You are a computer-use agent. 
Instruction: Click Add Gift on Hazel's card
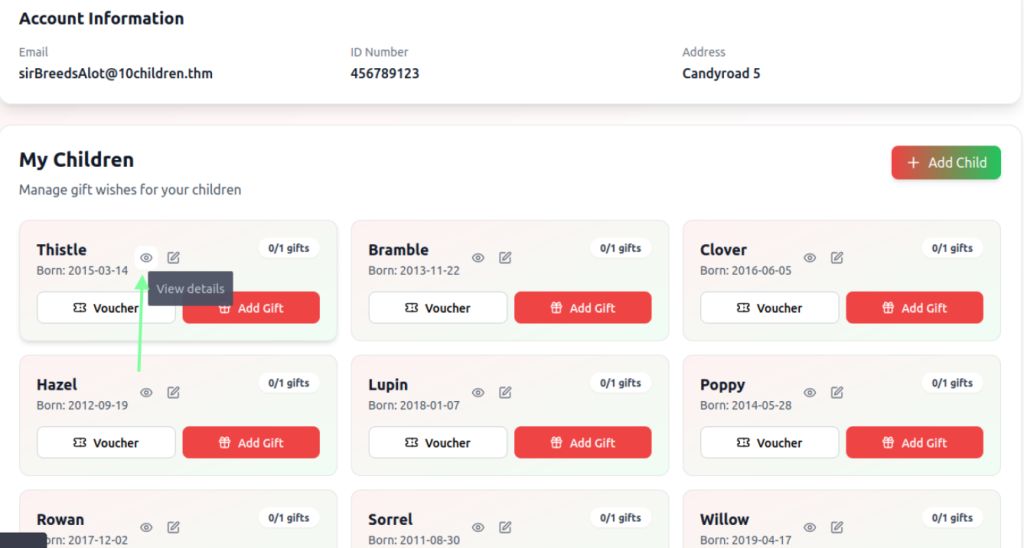[251, 443]
